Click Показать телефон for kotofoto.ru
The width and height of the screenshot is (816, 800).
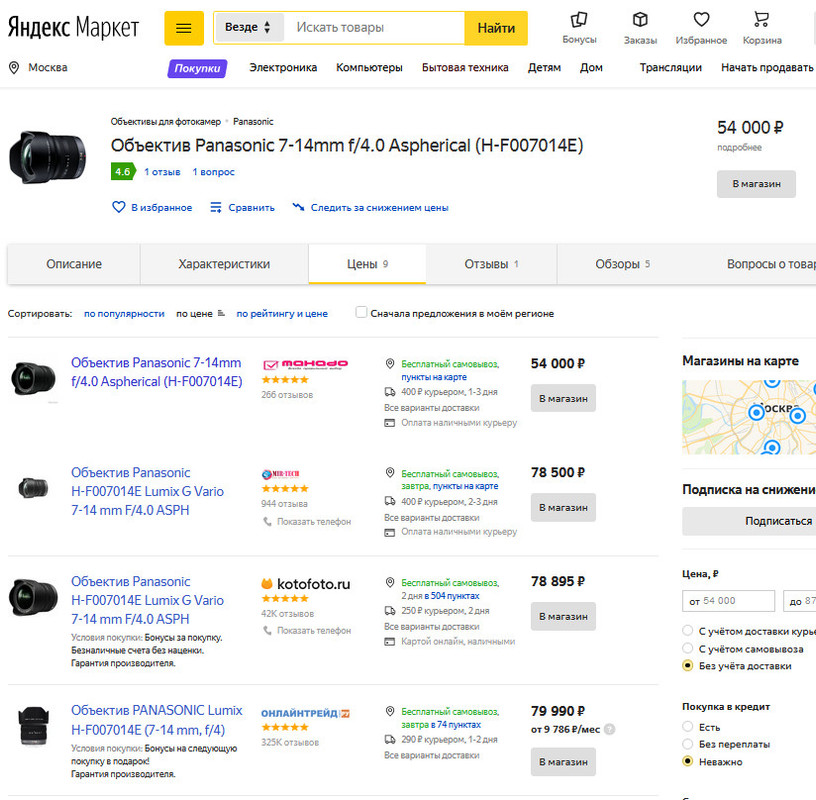(x=314, y=630)
